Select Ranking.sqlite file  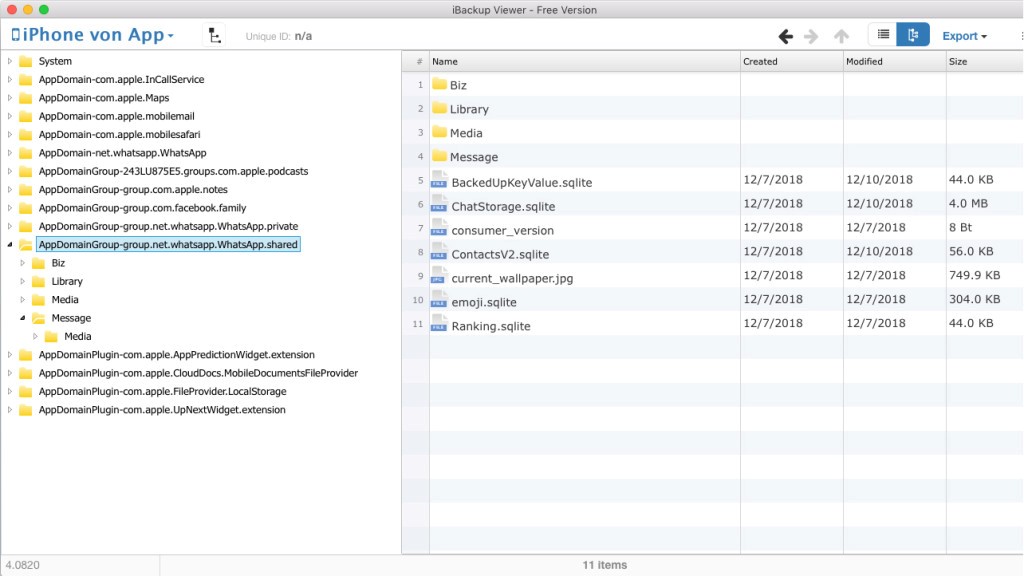(490, 326)
